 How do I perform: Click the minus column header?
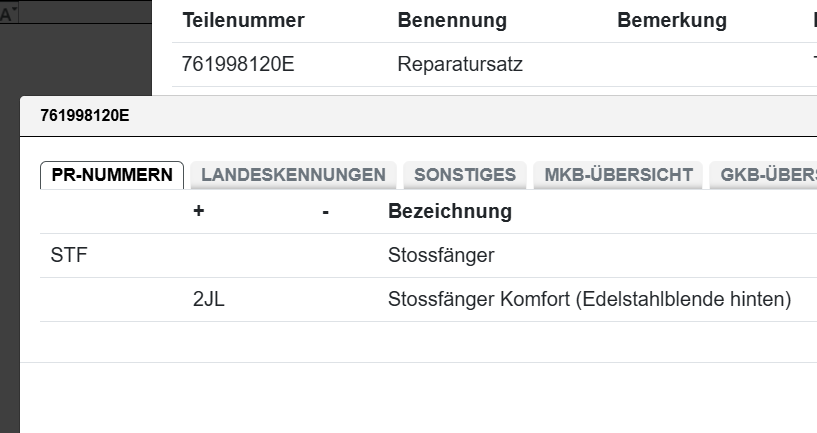coord(325,212)
